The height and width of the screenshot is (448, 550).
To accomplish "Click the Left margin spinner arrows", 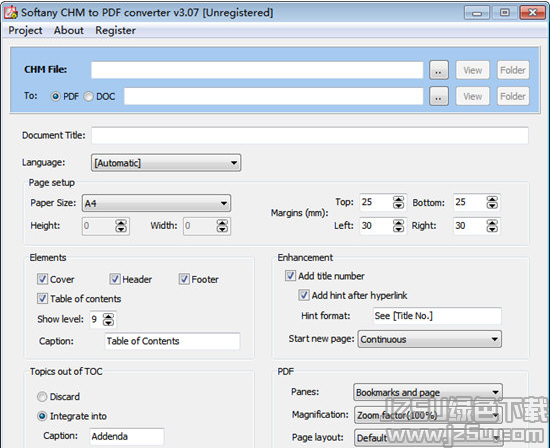I will pyautogui.click(x=398, y=226).
